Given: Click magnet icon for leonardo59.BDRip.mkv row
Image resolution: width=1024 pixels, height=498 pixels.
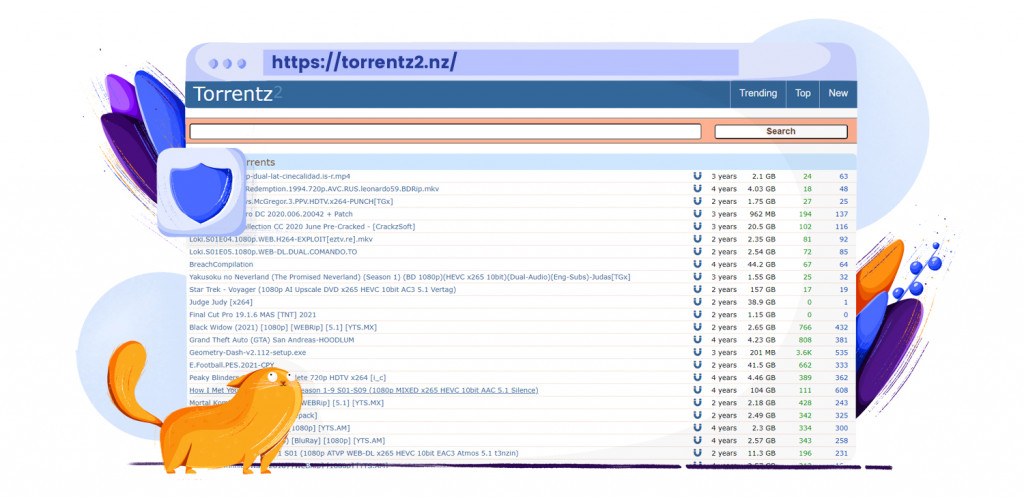Looking at the screenshot, I should click(x=697, y=189).
